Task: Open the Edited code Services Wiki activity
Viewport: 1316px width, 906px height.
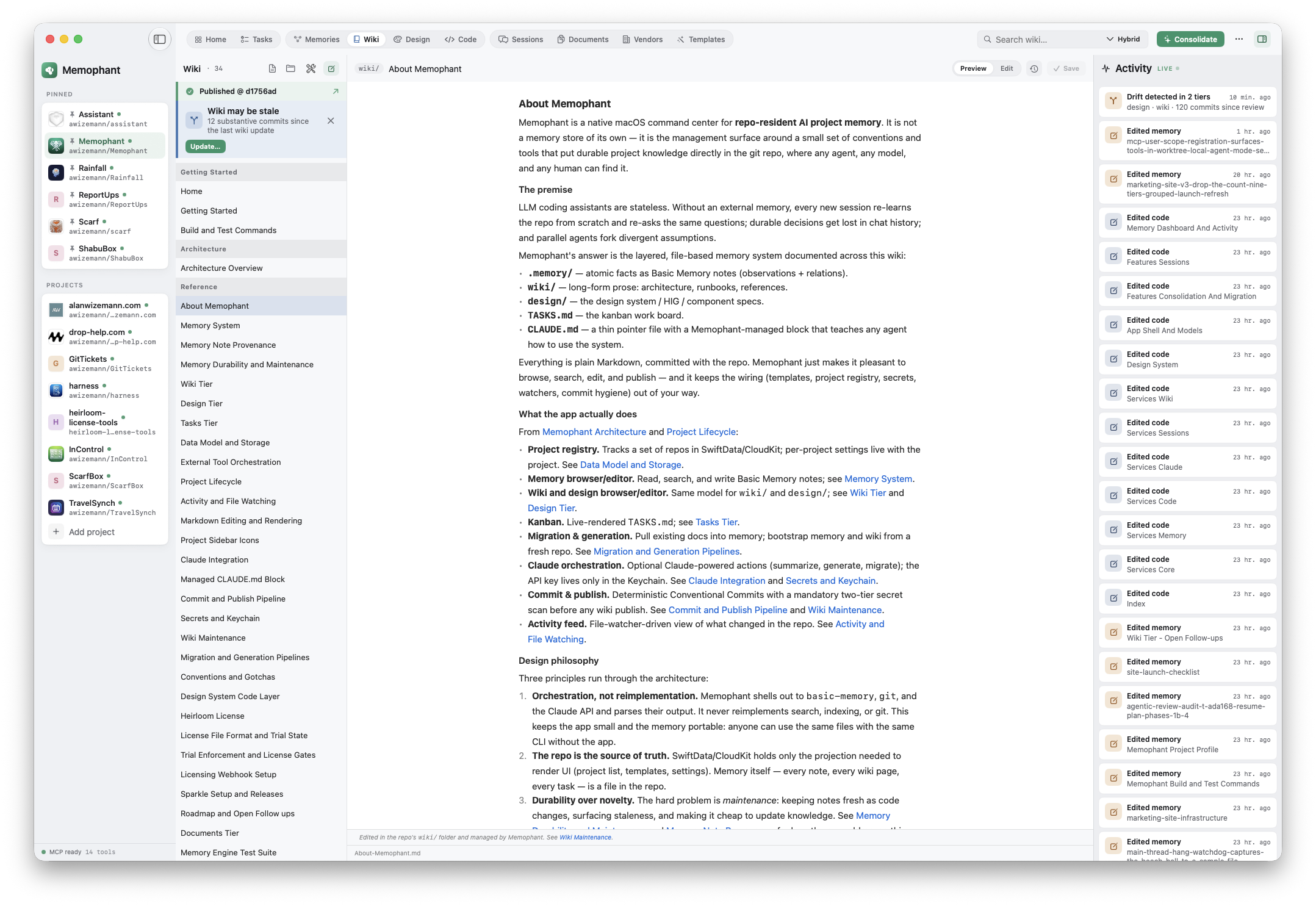Action: [1187, 394]
